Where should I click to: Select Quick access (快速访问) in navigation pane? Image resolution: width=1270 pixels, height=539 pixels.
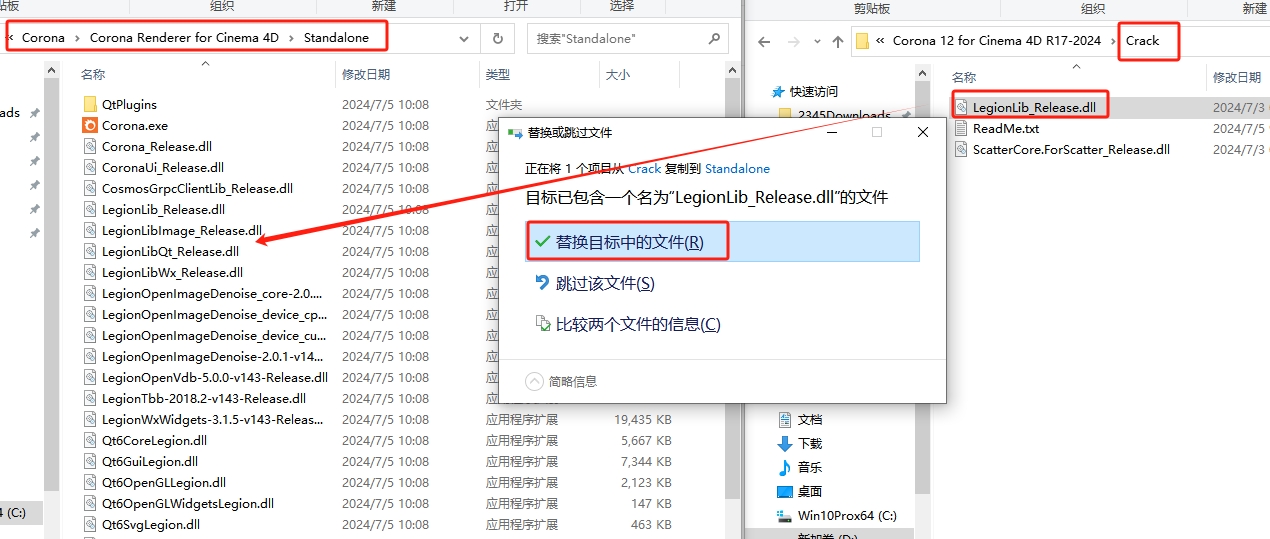813,91
